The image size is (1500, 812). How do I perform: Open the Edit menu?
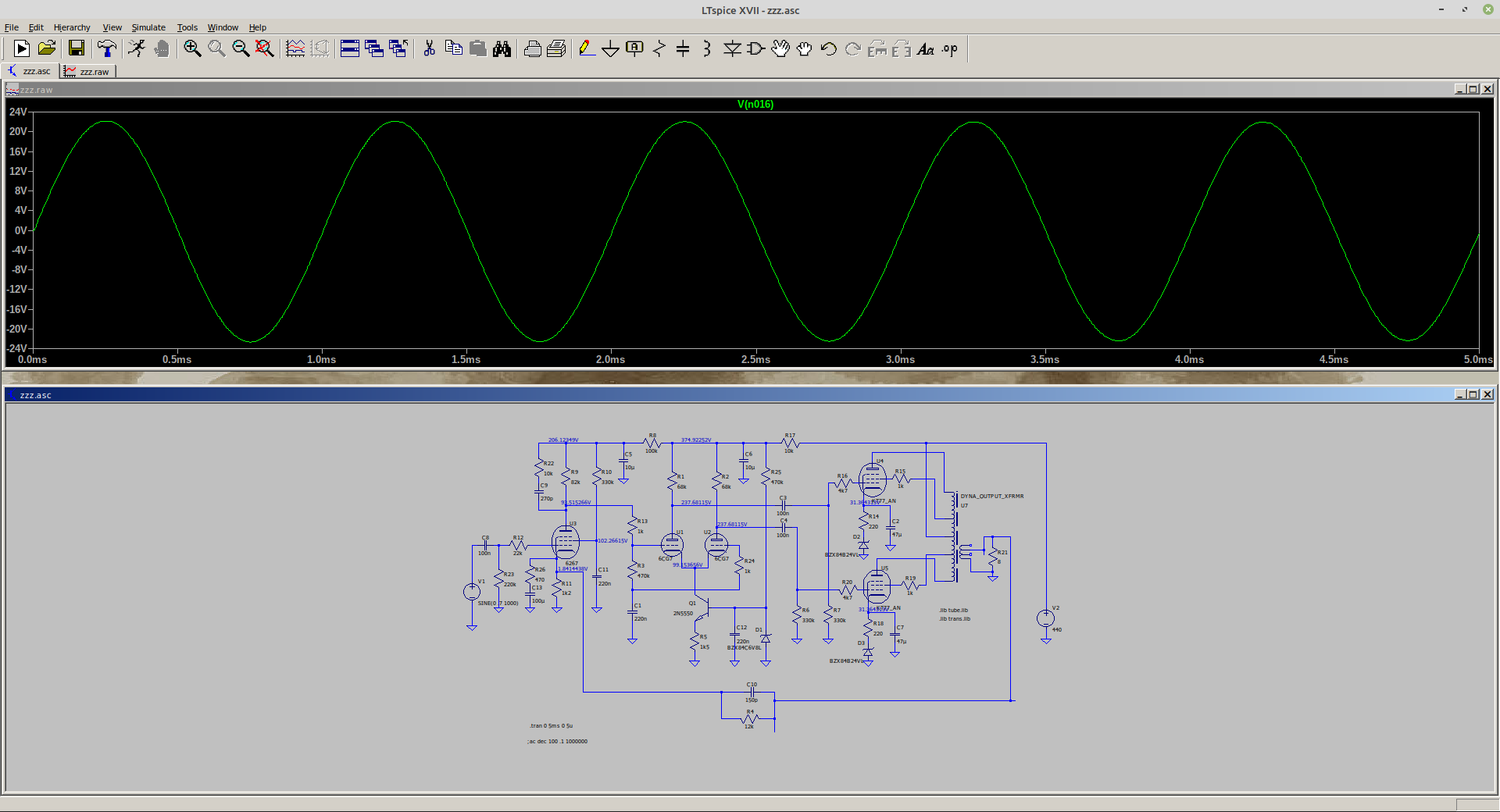(x=36, y=27)
